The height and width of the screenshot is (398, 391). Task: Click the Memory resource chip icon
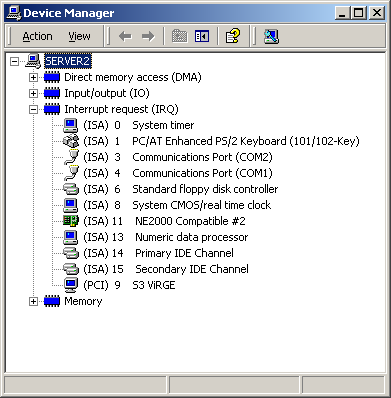52,301
